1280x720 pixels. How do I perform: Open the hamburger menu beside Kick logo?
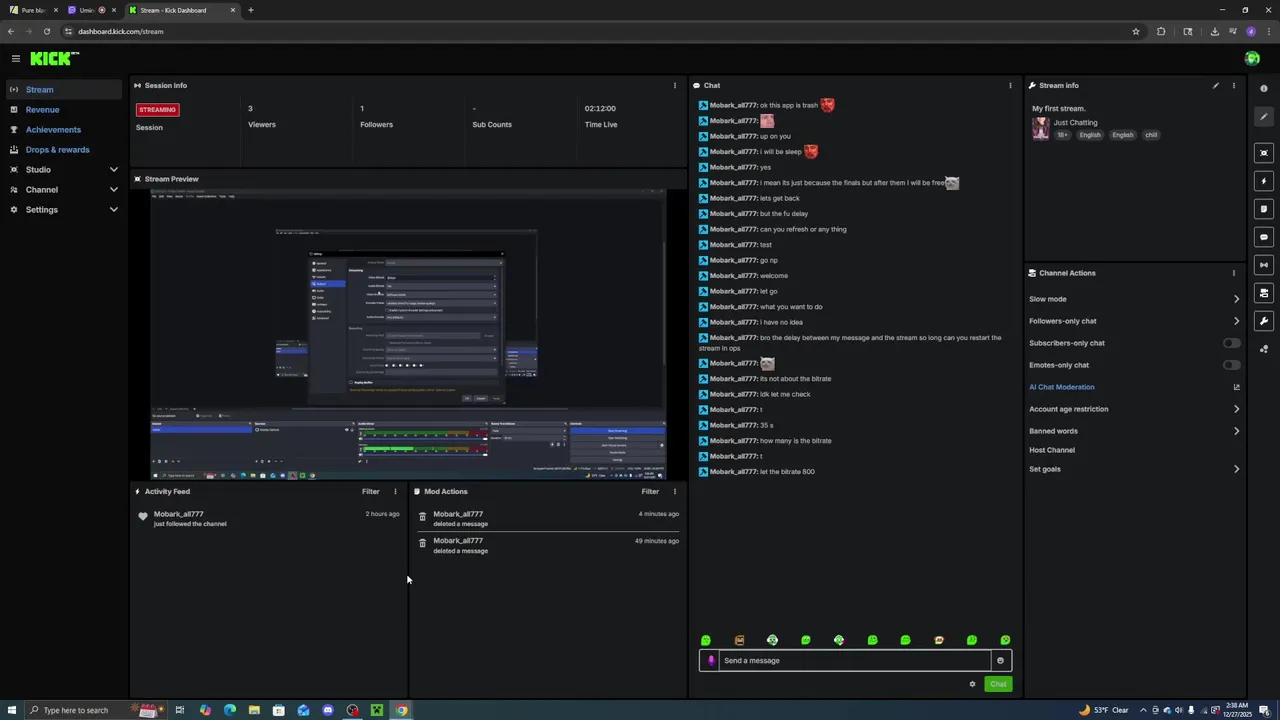pos(15,59)
